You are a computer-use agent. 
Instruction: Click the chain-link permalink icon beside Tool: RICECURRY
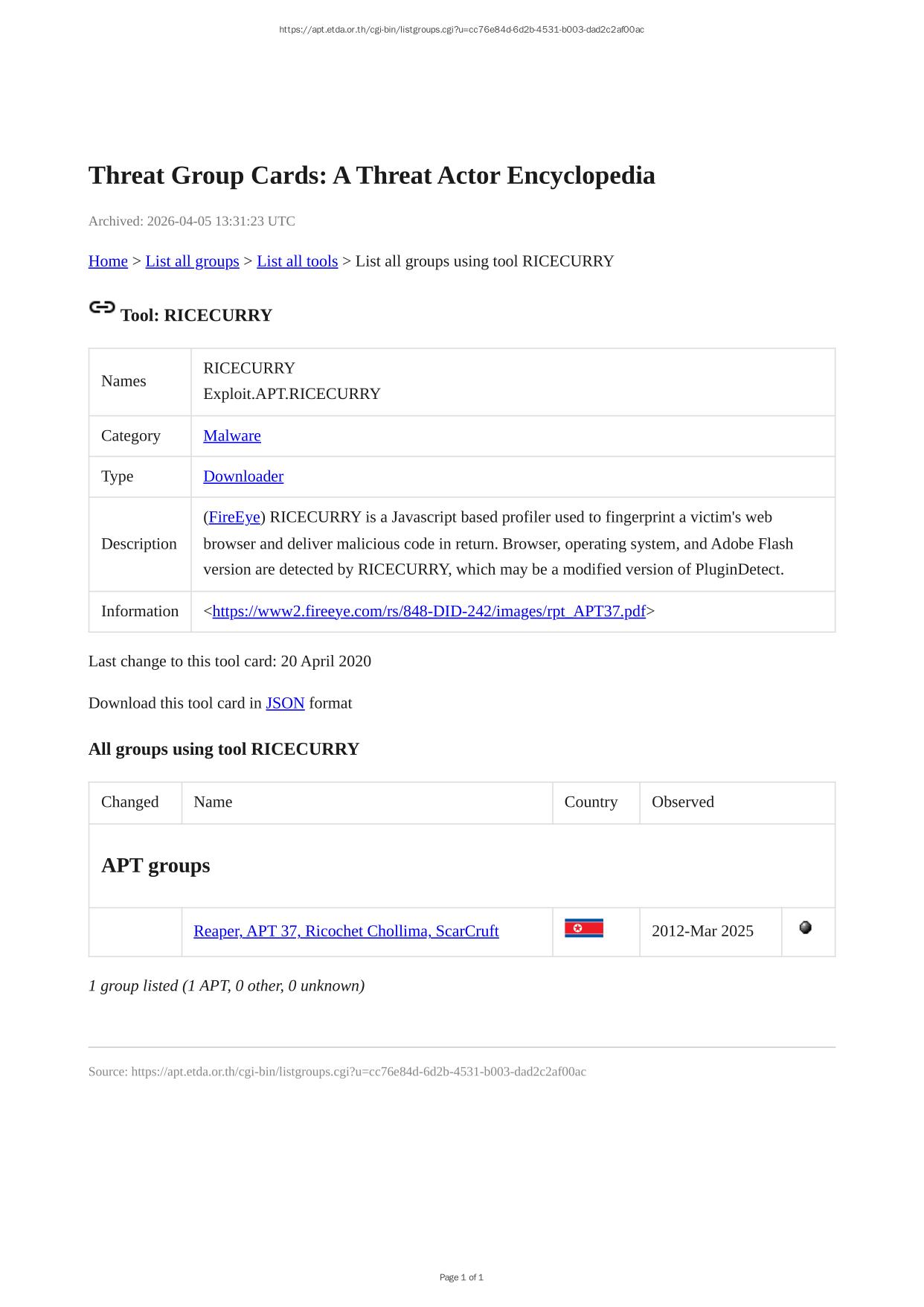pyautogui.click(x=102, y=307)
